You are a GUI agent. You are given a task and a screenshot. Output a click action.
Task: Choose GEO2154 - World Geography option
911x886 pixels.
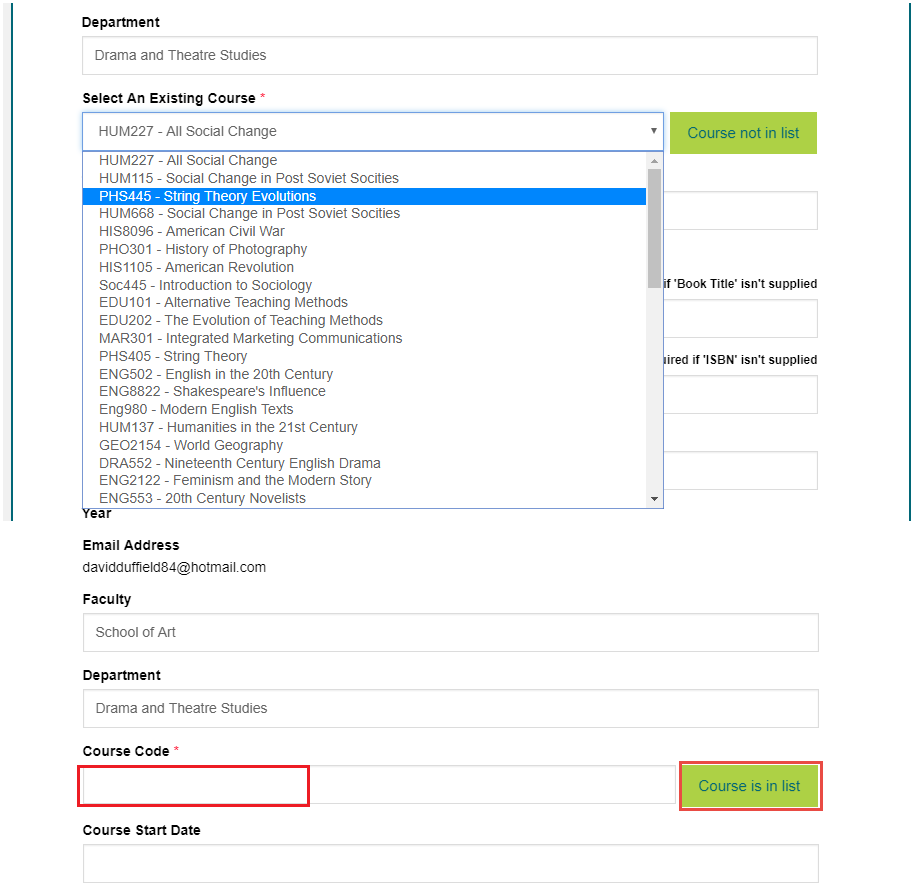tap(191, 445)
